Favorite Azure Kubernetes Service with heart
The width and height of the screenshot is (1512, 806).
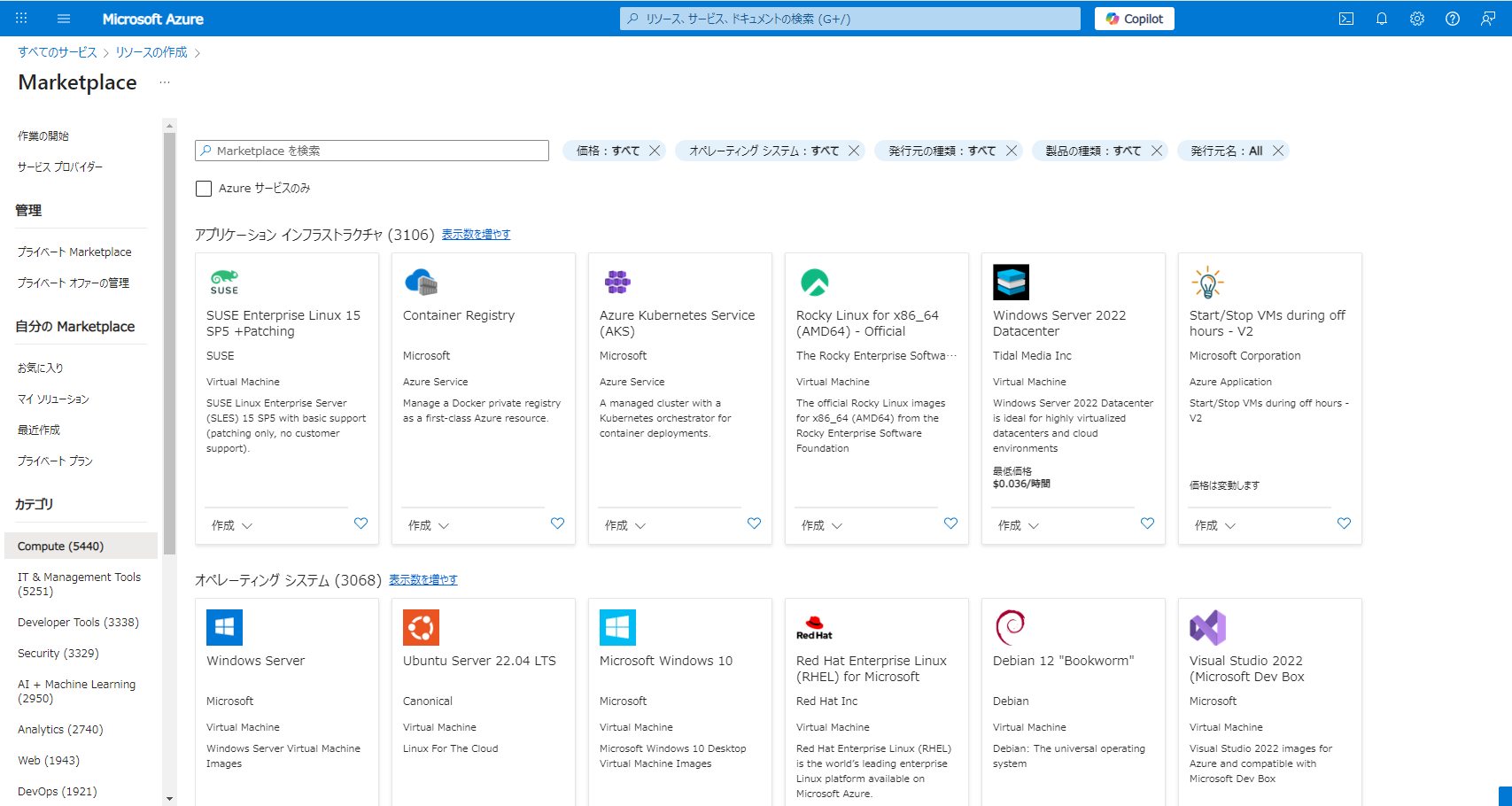(x=754, y=523)
